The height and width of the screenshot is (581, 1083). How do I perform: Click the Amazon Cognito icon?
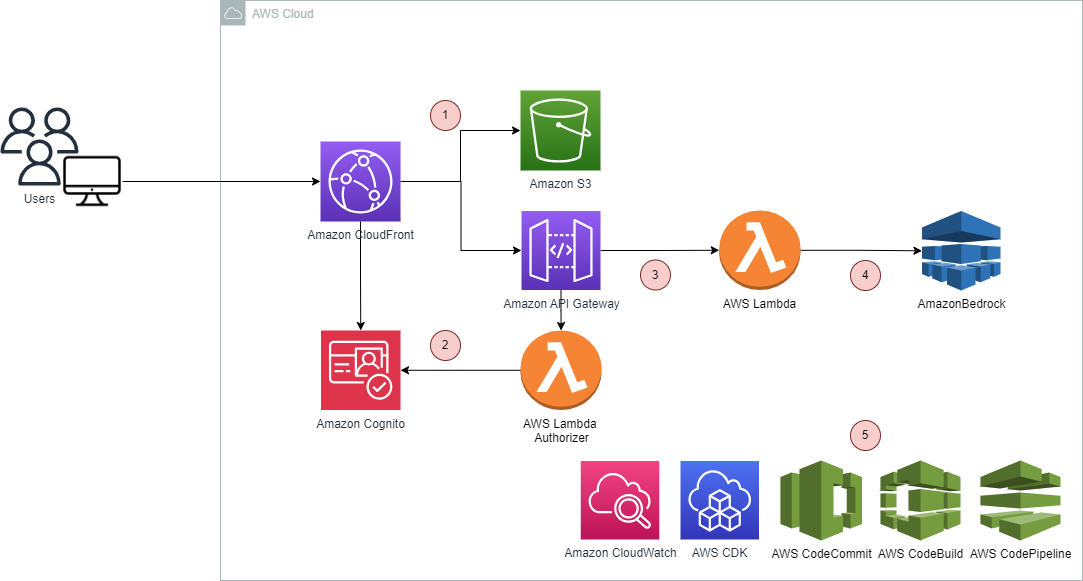(x=361, y=370)
